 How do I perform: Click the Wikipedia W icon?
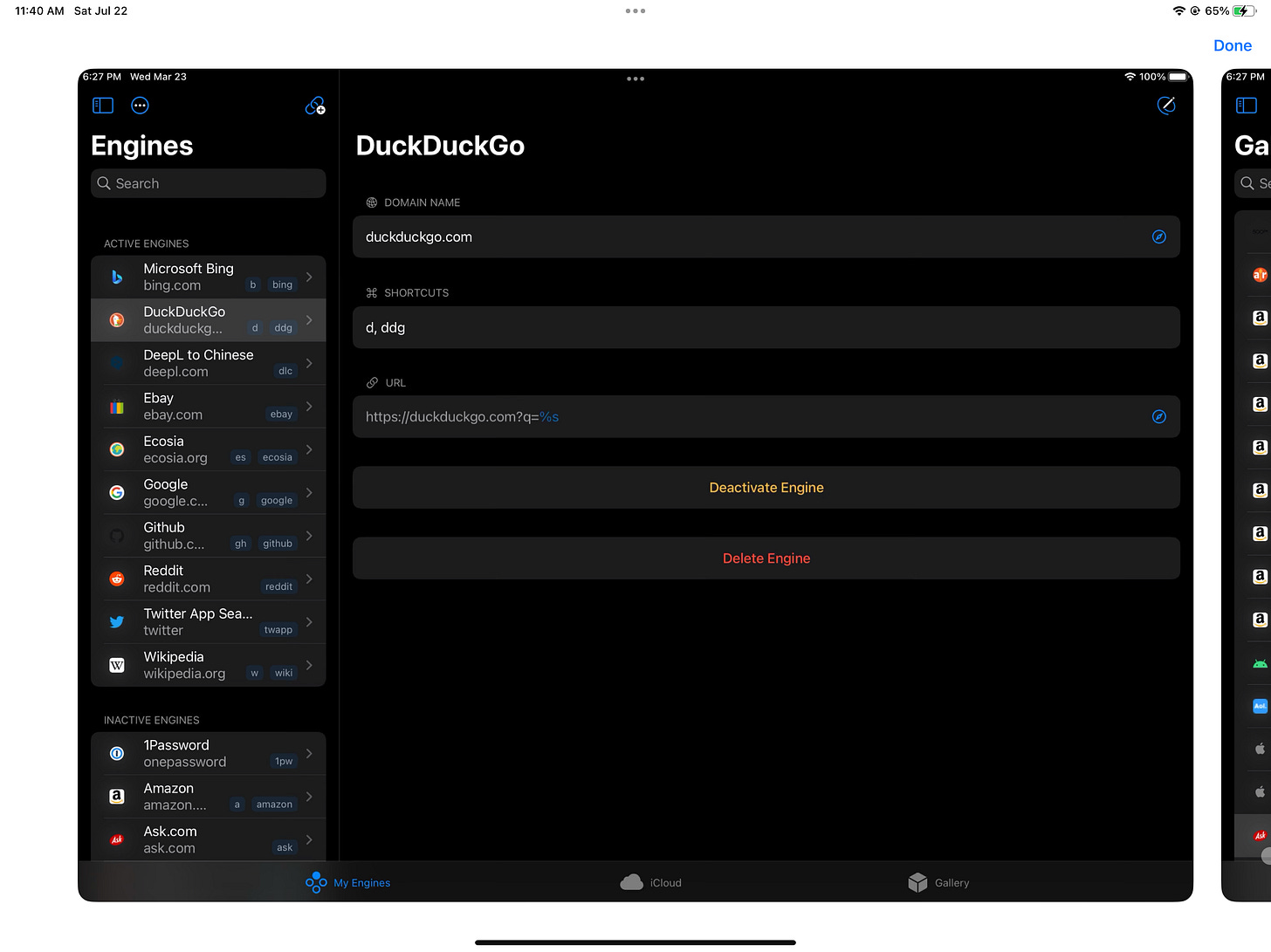point(117,665)
